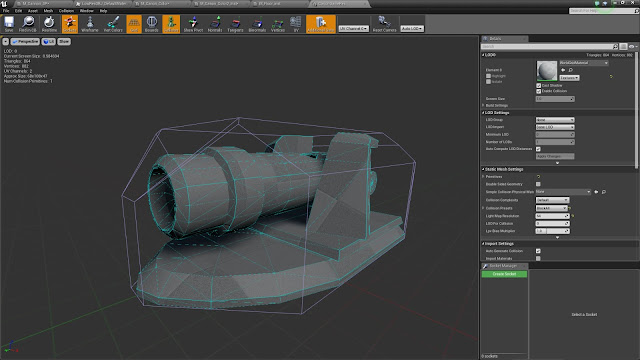Collapse the Import Settings section

coord(483,244)
